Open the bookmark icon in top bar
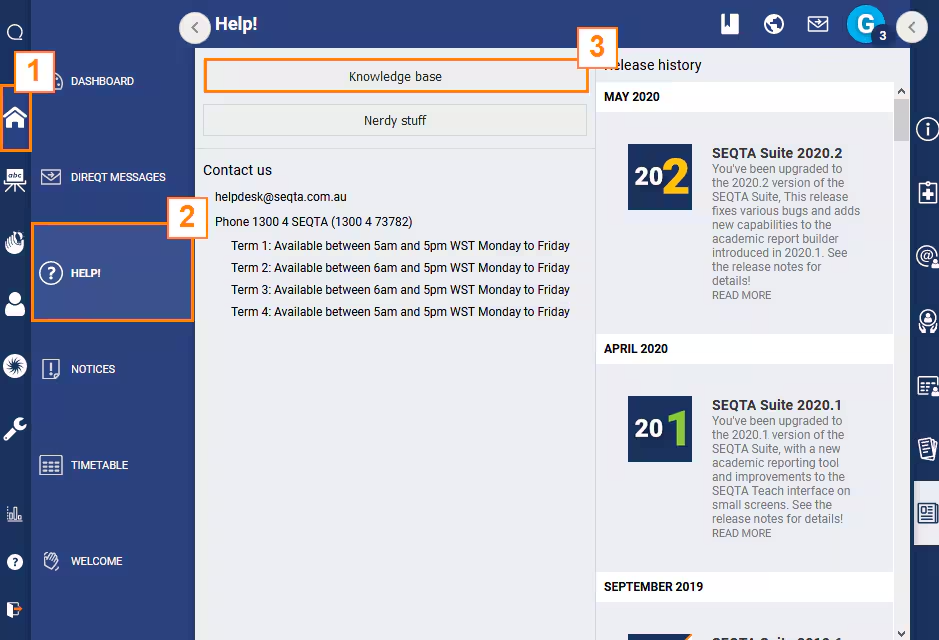Viewport: 939px width, 640px height. (729, 24)
